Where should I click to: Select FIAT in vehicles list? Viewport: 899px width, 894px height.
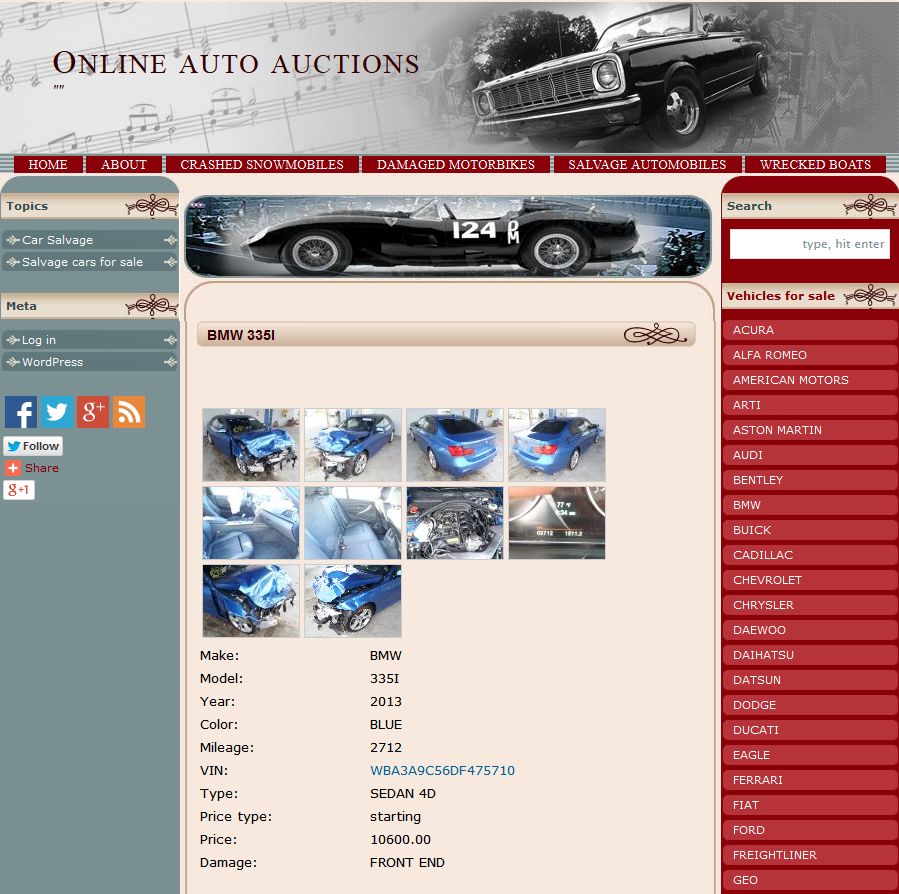point(810,805)
